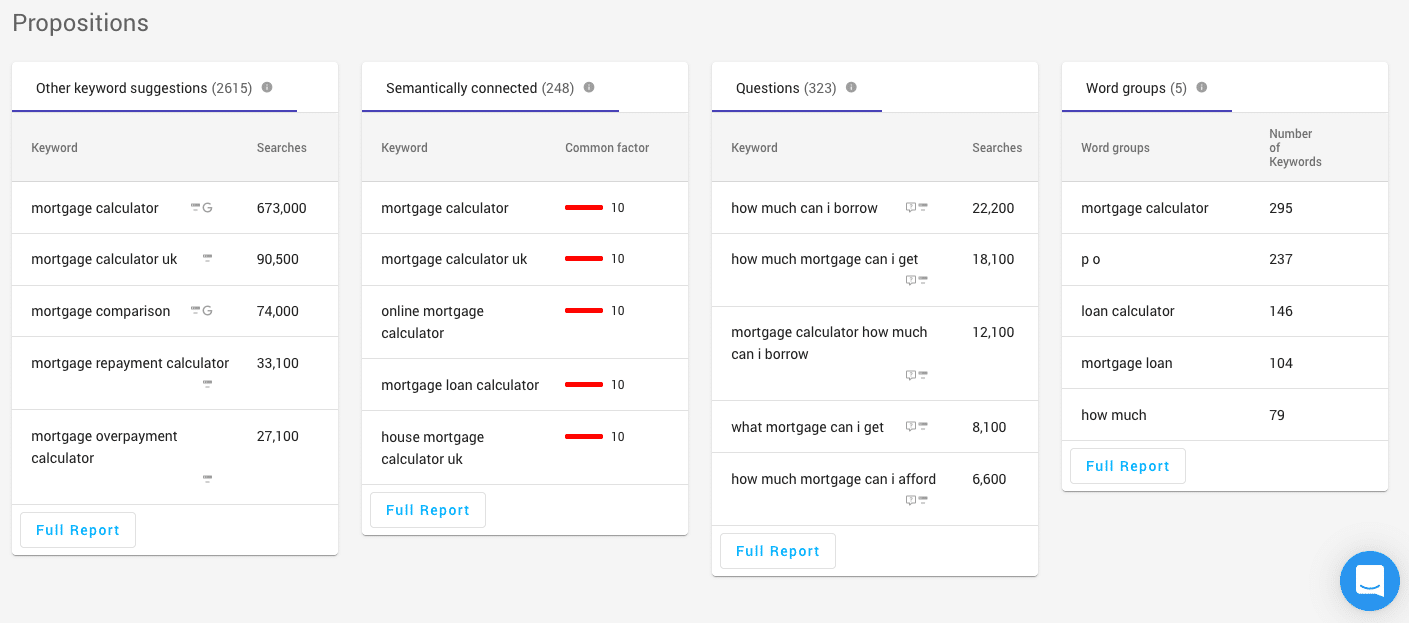Click the 22,200 searches value
This screenshot has width=1409, height=623.
993,208
